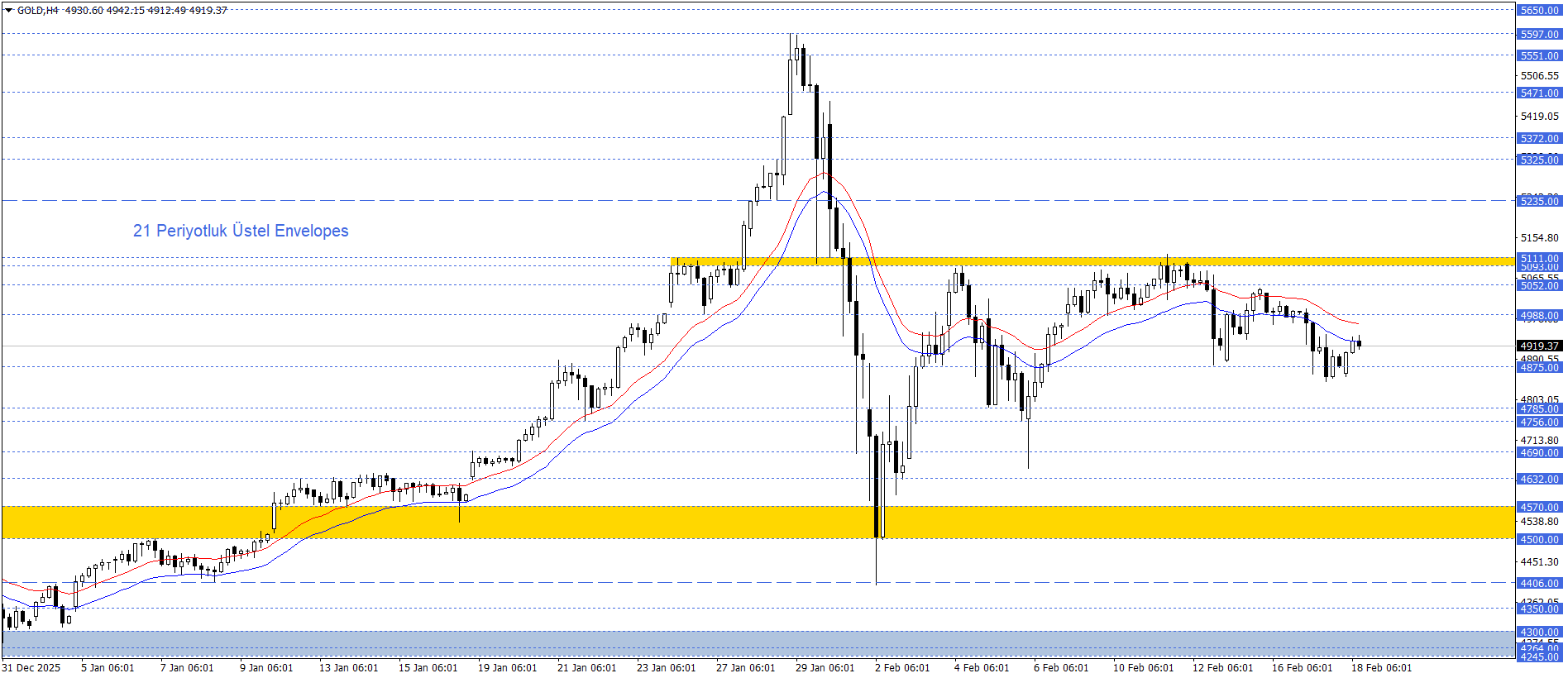Select the yellow resistance band near 5111
The image size is (1568, 678).
click(1092, 262)
